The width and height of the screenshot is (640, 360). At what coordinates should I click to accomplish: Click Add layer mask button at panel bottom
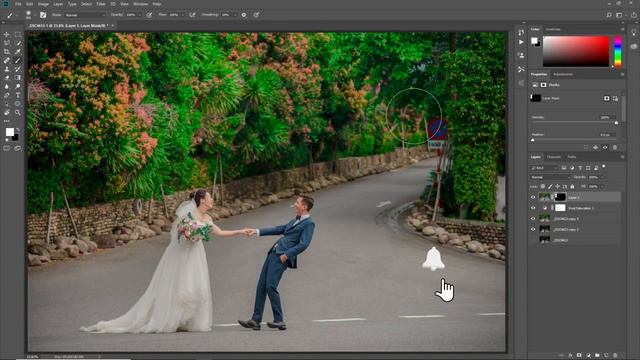pyautogui.click(x=579, y=355)
